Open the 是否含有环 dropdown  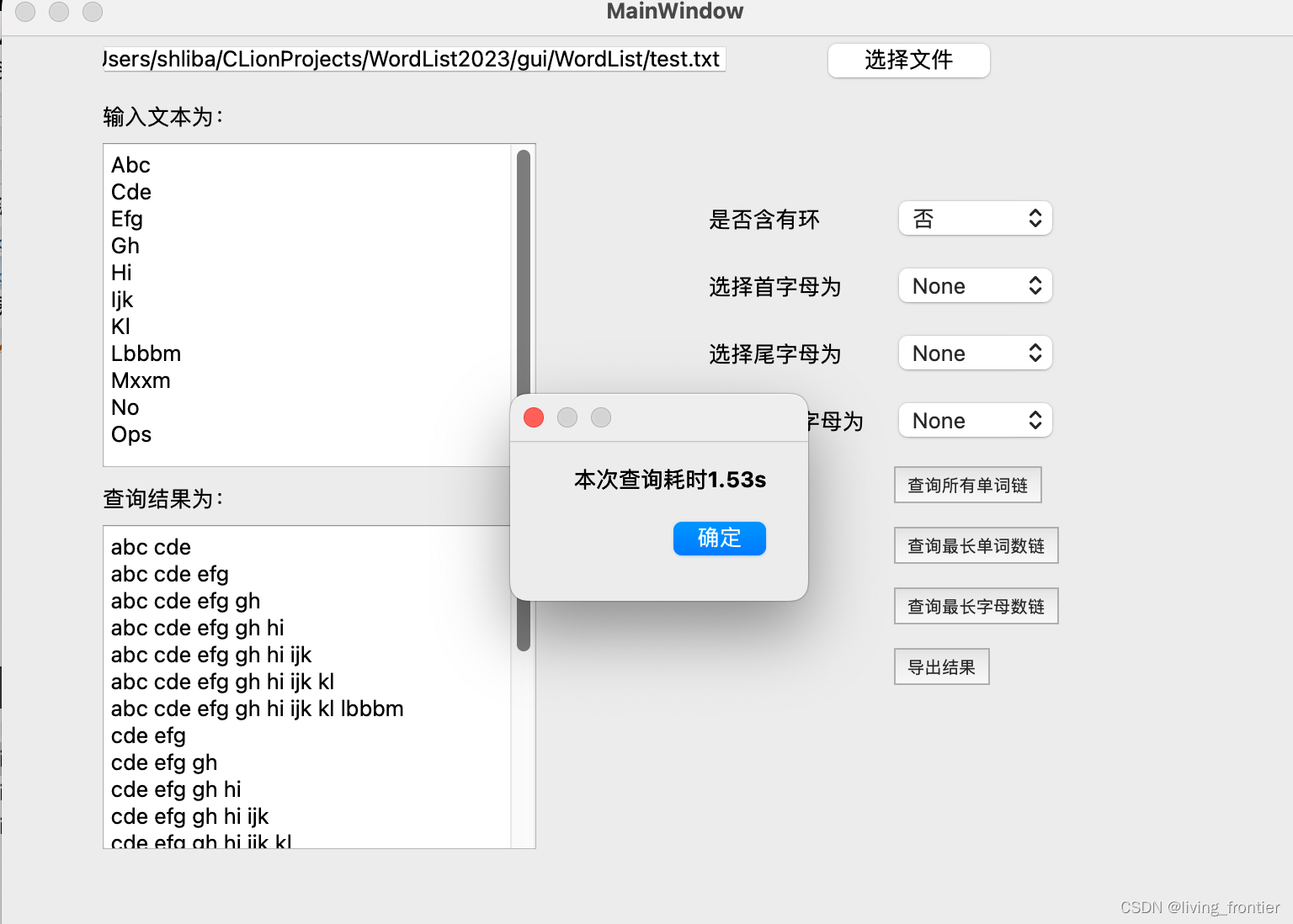pyautogui.click(x=976, y=219)
